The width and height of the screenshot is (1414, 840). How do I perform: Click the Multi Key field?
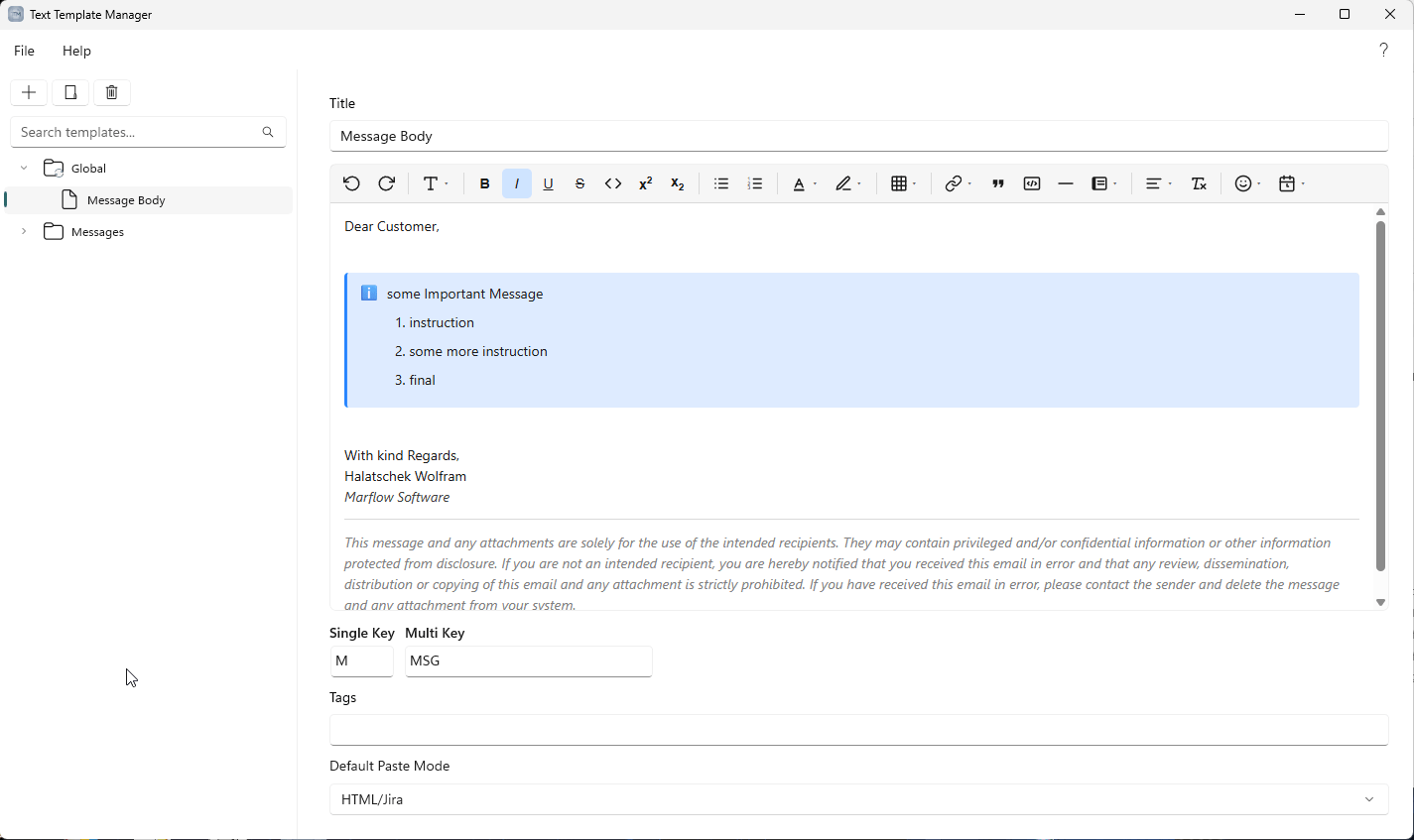528,660
